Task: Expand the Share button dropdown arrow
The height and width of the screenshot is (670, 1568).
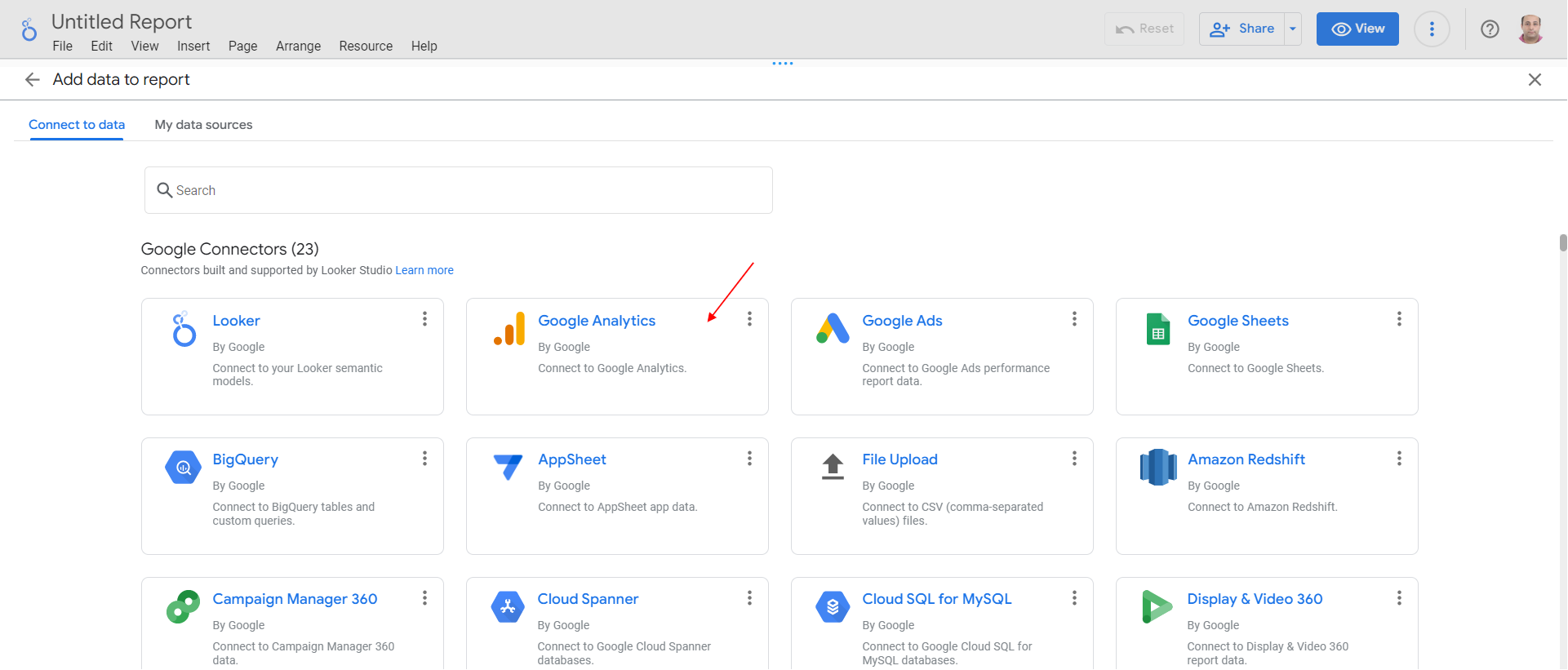Action: [1293, 29]
